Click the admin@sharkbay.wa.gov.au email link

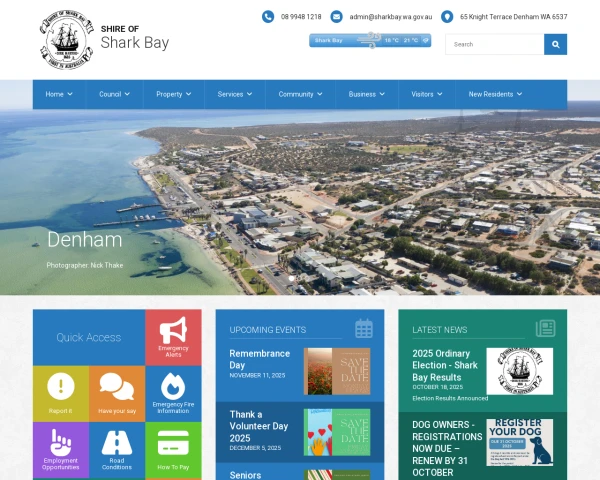coord(391,17)
